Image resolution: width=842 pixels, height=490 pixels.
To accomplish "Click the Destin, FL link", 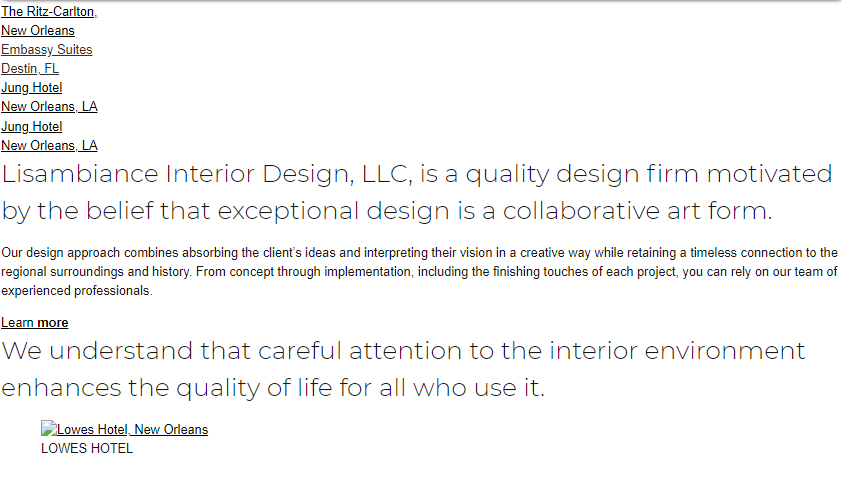I will click(30, 69).
